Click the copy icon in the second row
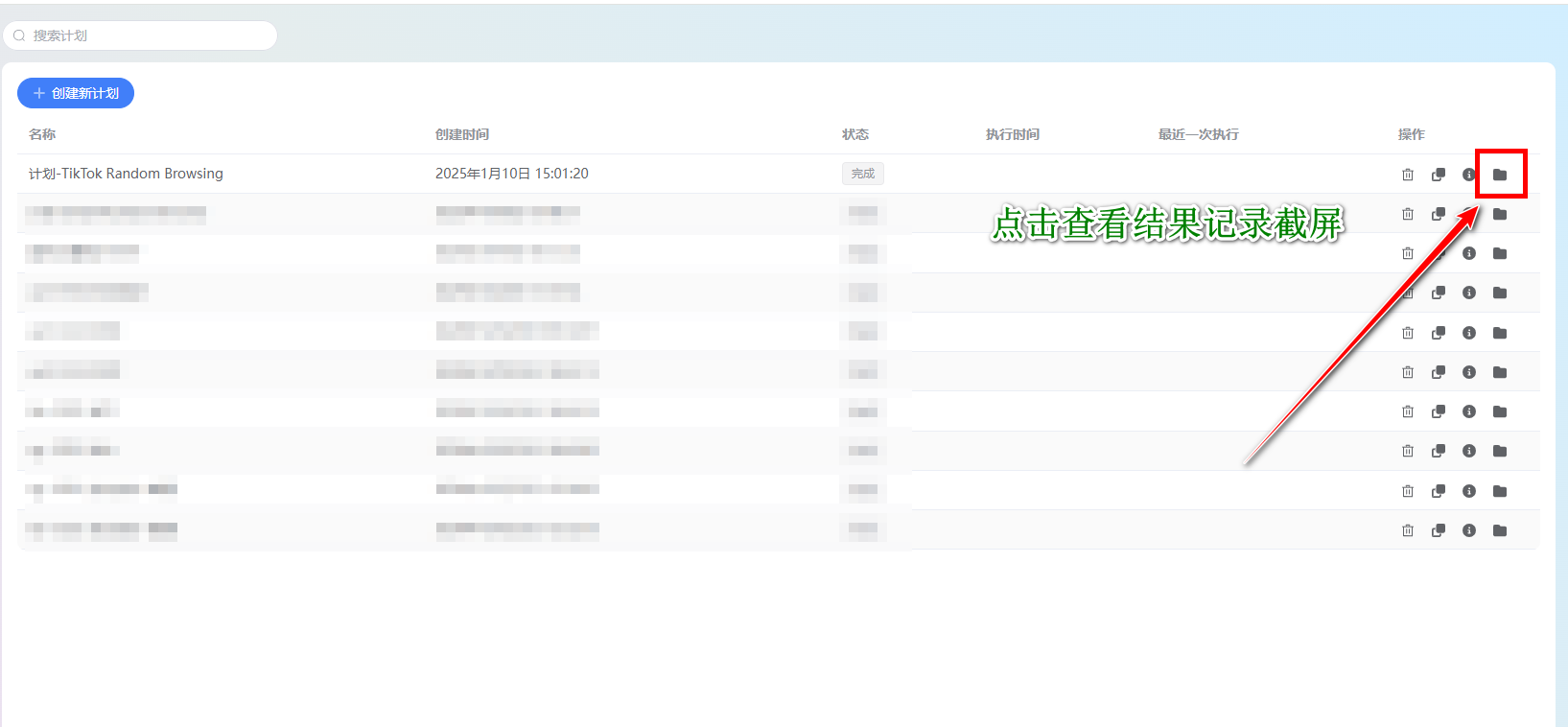The height and width of the screenshot is (727, 1568). pos(1439,214)
